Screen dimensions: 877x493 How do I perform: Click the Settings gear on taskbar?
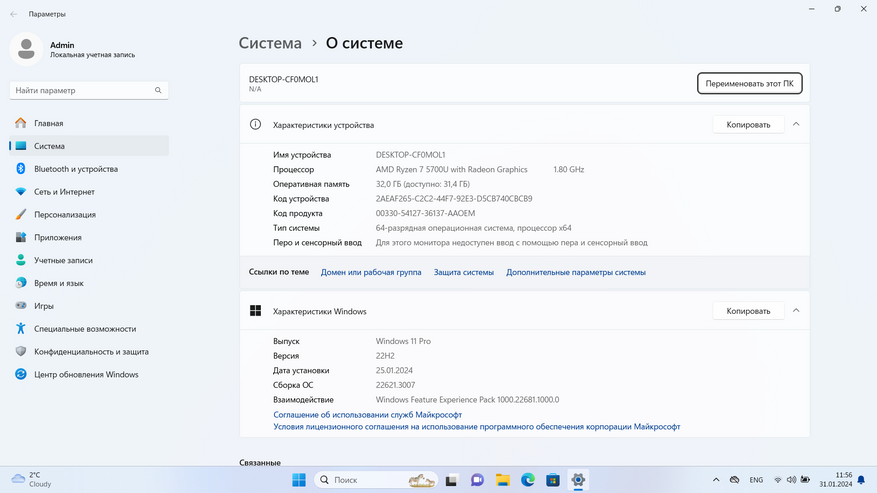click(578, 480)
